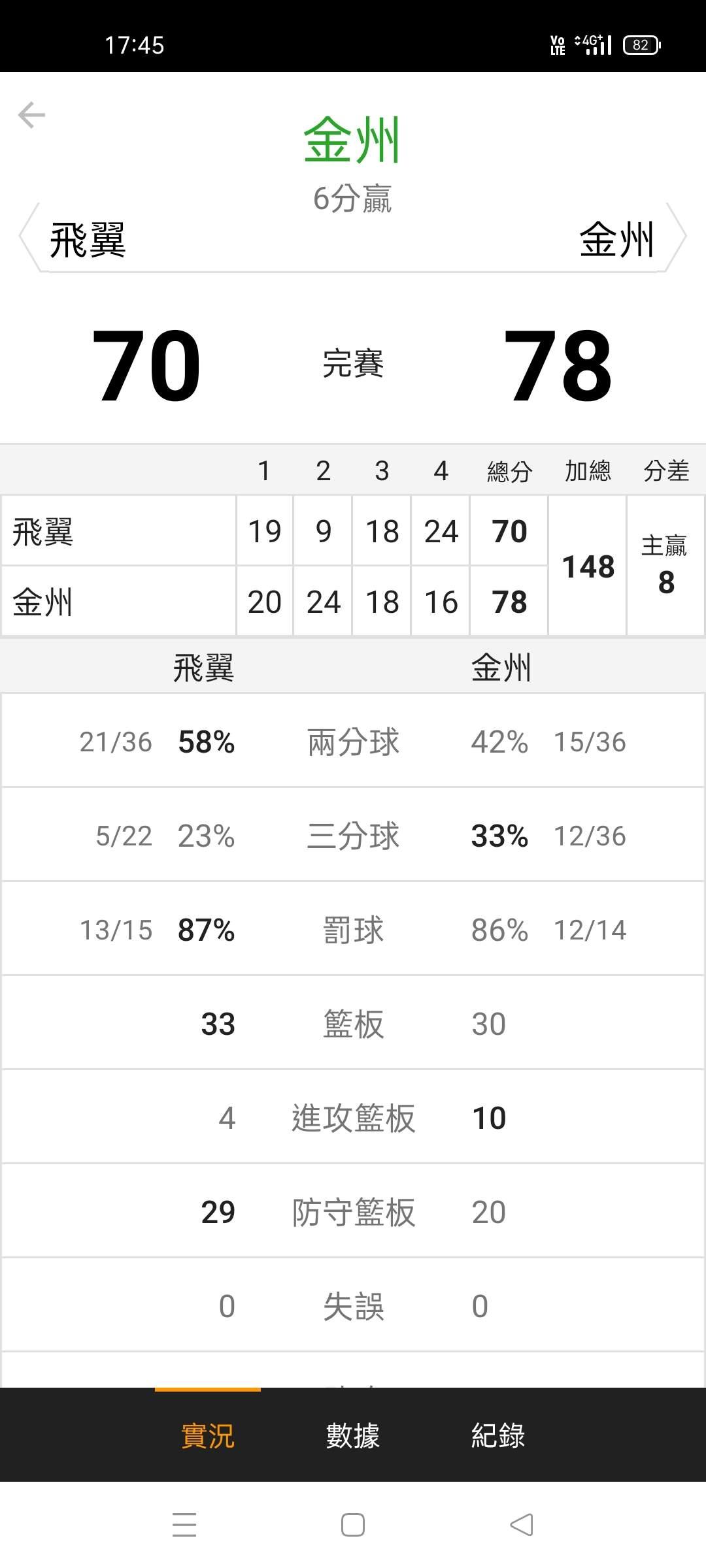Tap the 金州 team name at header right
The image size is (706, 1568).
pyautogui.click(x=617, y=239)
